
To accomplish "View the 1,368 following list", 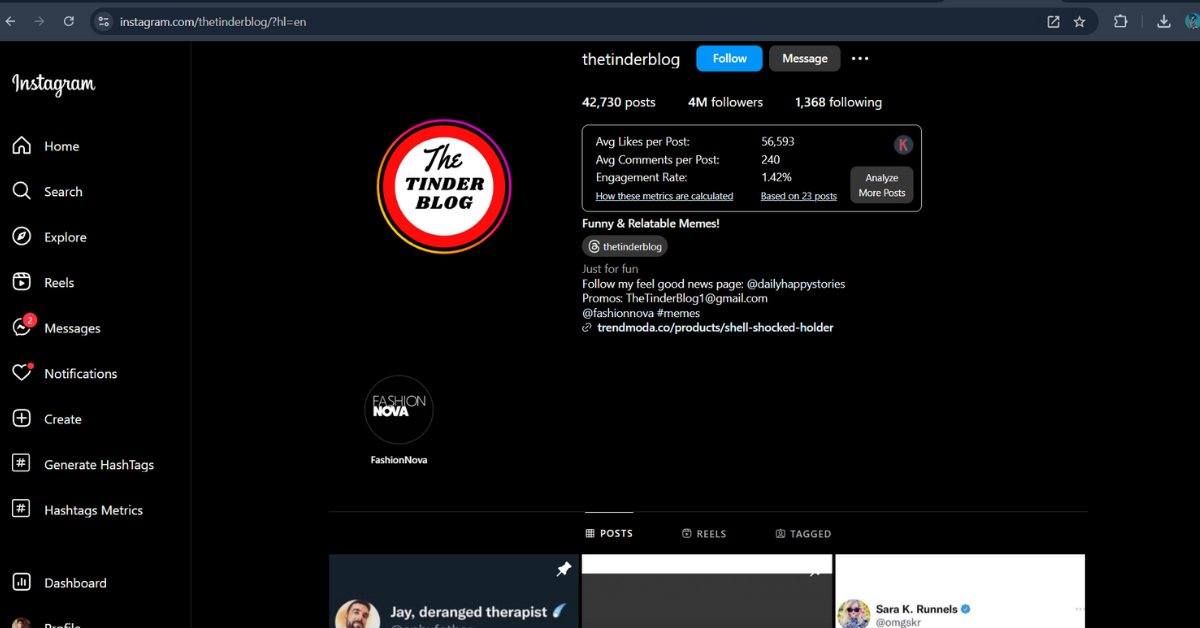I will [838, 102].
